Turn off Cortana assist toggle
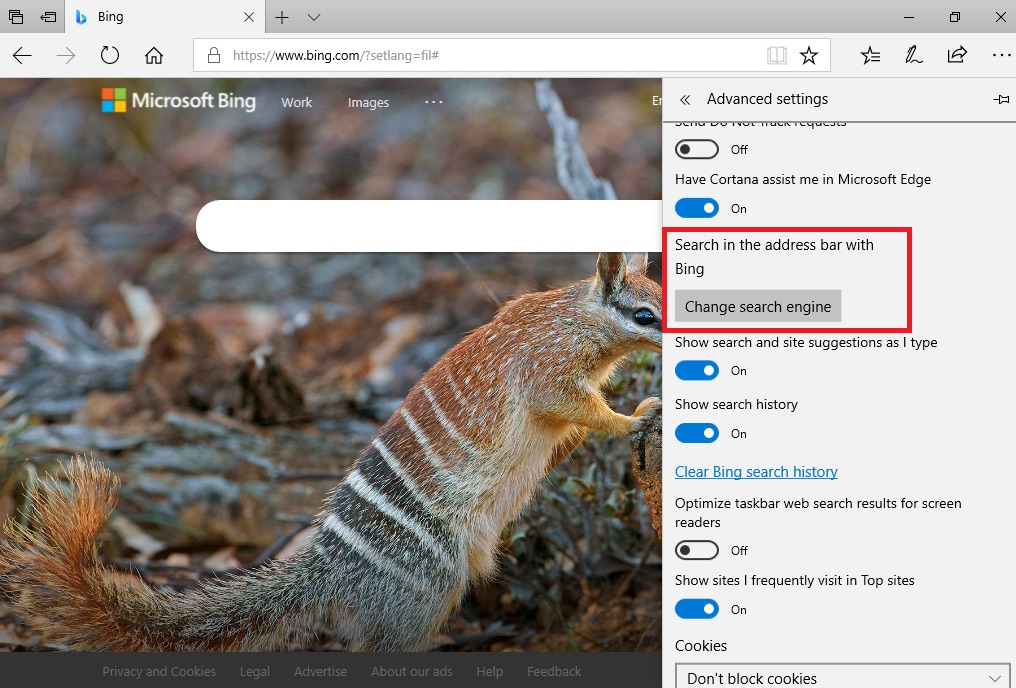This screenshot has height=688, width=1016. (x=697, y=208)
